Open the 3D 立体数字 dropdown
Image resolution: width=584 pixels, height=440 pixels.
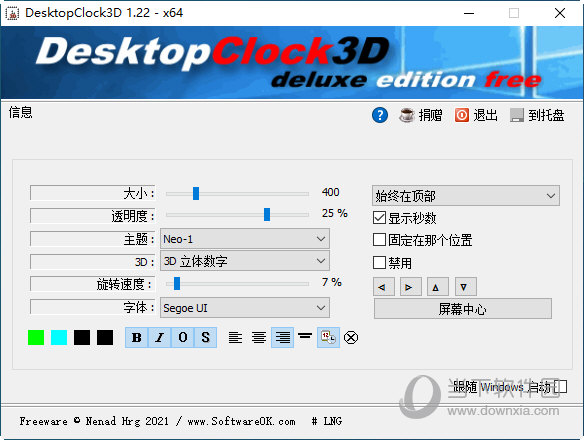[x=245, y=261]
